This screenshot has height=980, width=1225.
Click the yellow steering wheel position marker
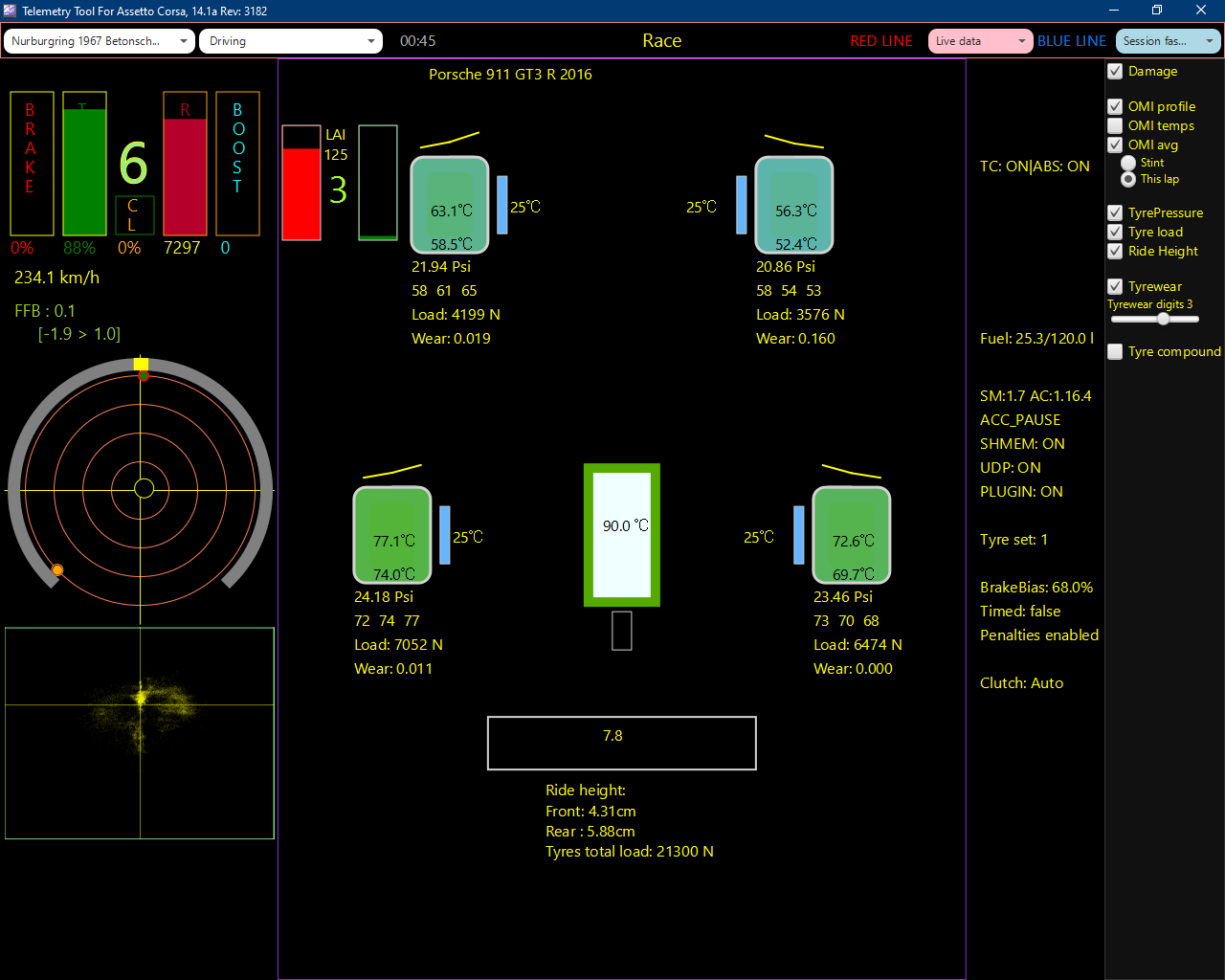(x=141, y=364)
